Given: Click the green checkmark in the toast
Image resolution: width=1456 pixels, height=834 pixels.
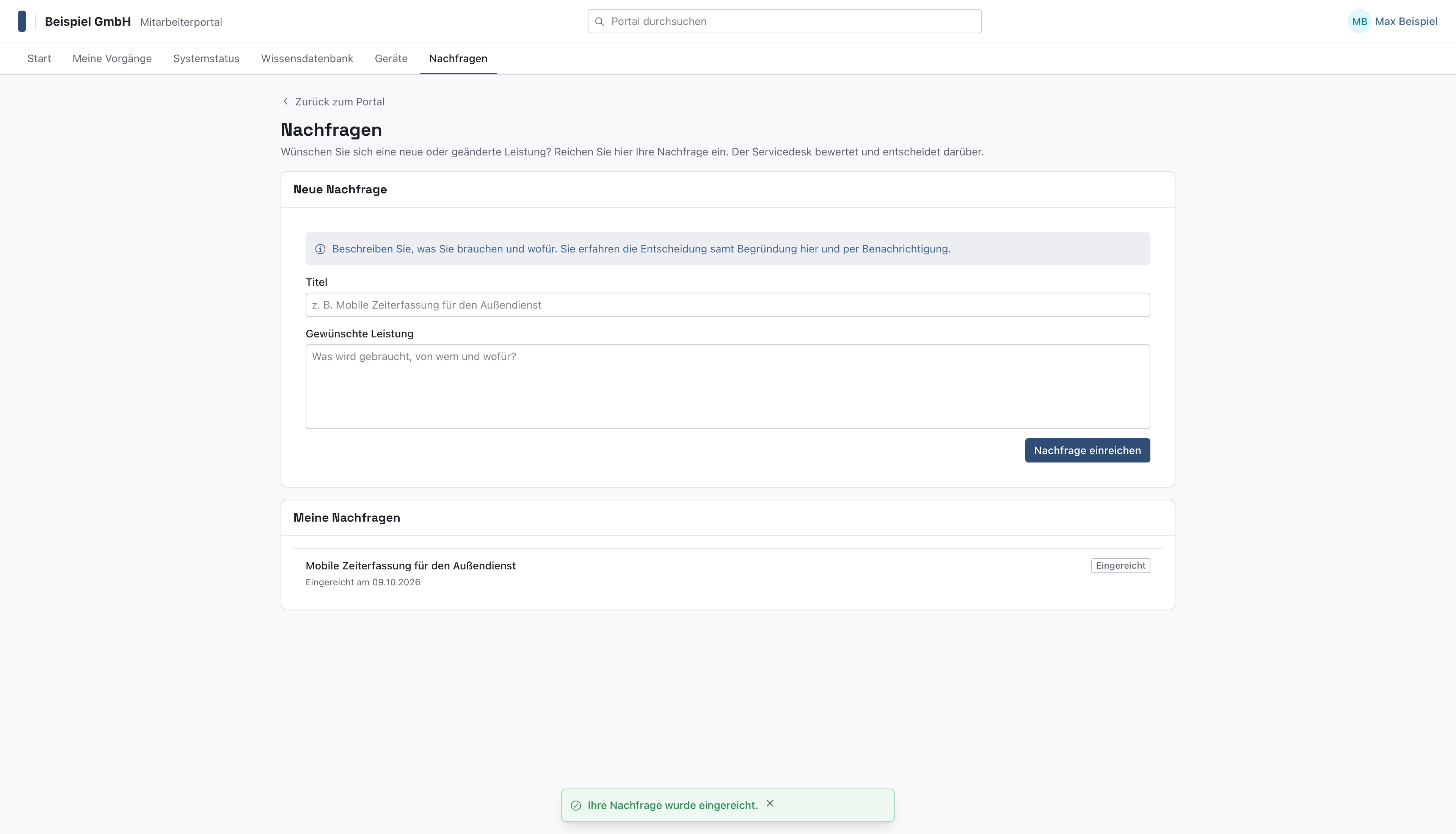Looking at the screenshot, I should click(x=576, y=805).
